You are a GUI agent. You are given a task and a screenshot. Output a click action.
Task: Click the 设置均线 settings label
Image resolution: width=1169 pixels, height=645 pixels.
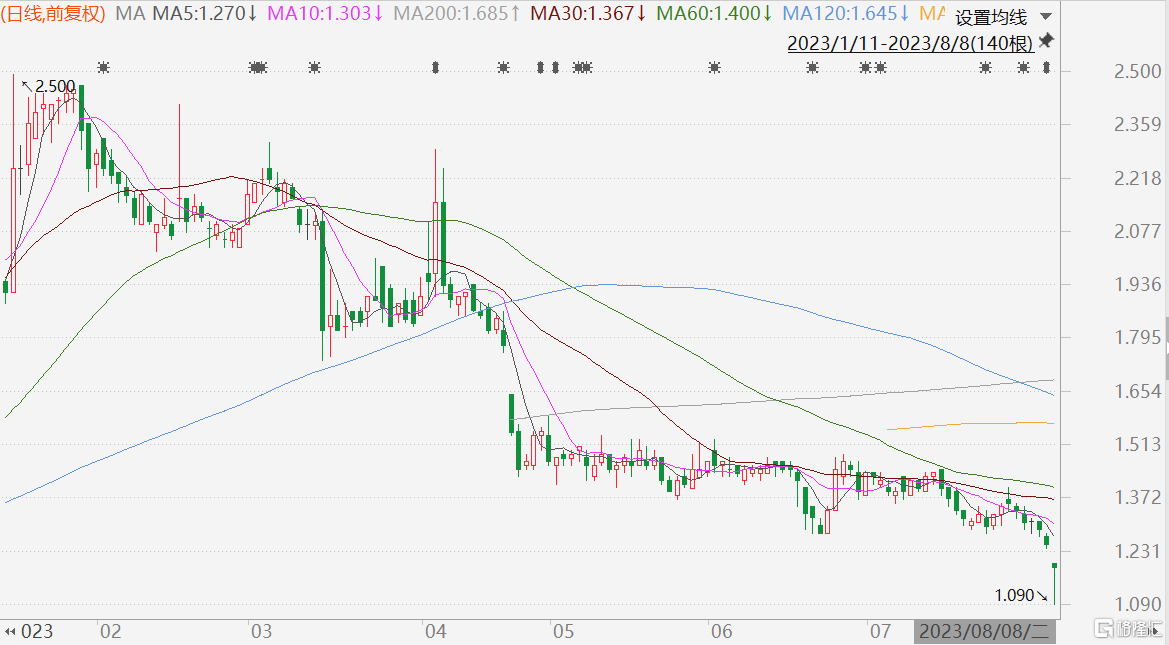click(991, 16)
